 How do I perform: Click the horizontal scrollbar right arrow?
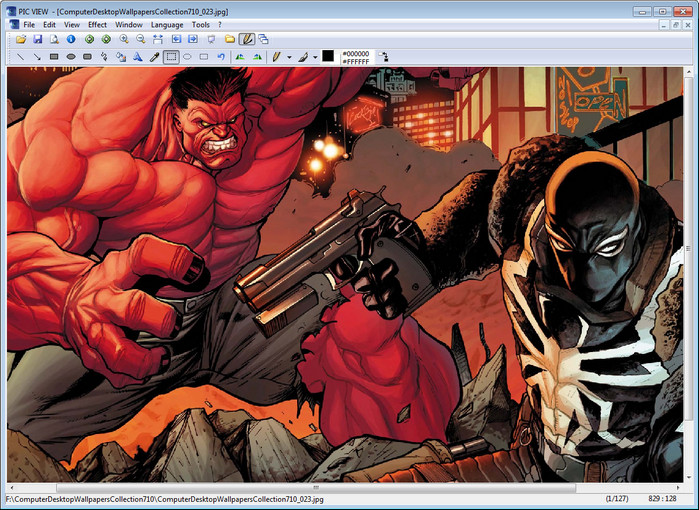tap(678, 488)
